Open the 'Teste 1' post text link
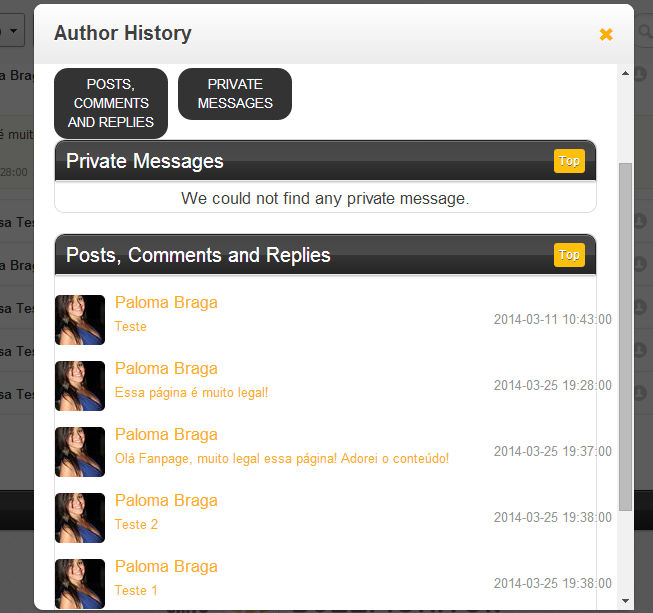 click(x=137, y=591)
